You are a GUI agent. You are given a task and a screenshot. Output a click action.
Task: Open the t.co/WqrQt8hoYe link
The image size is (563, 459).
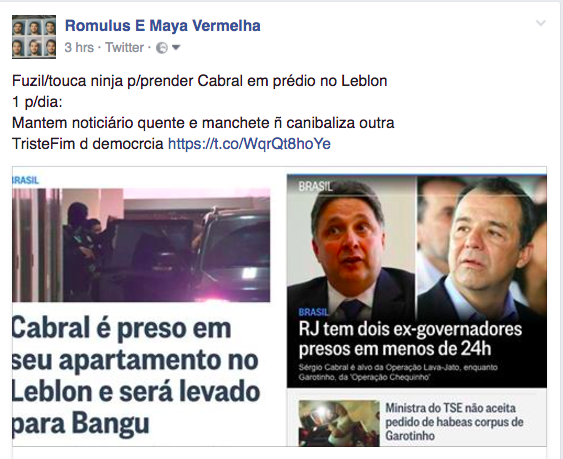click(x=249, y=144)
